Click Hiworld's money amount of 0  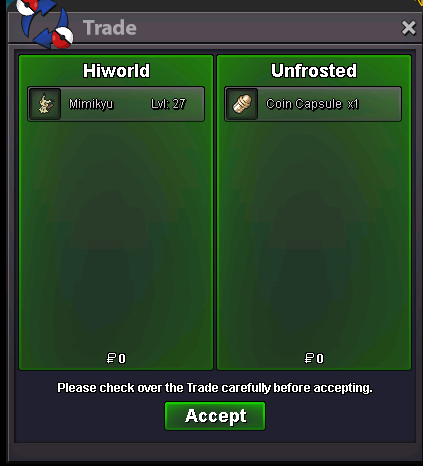pyautogui.click(x=122, y=359)
